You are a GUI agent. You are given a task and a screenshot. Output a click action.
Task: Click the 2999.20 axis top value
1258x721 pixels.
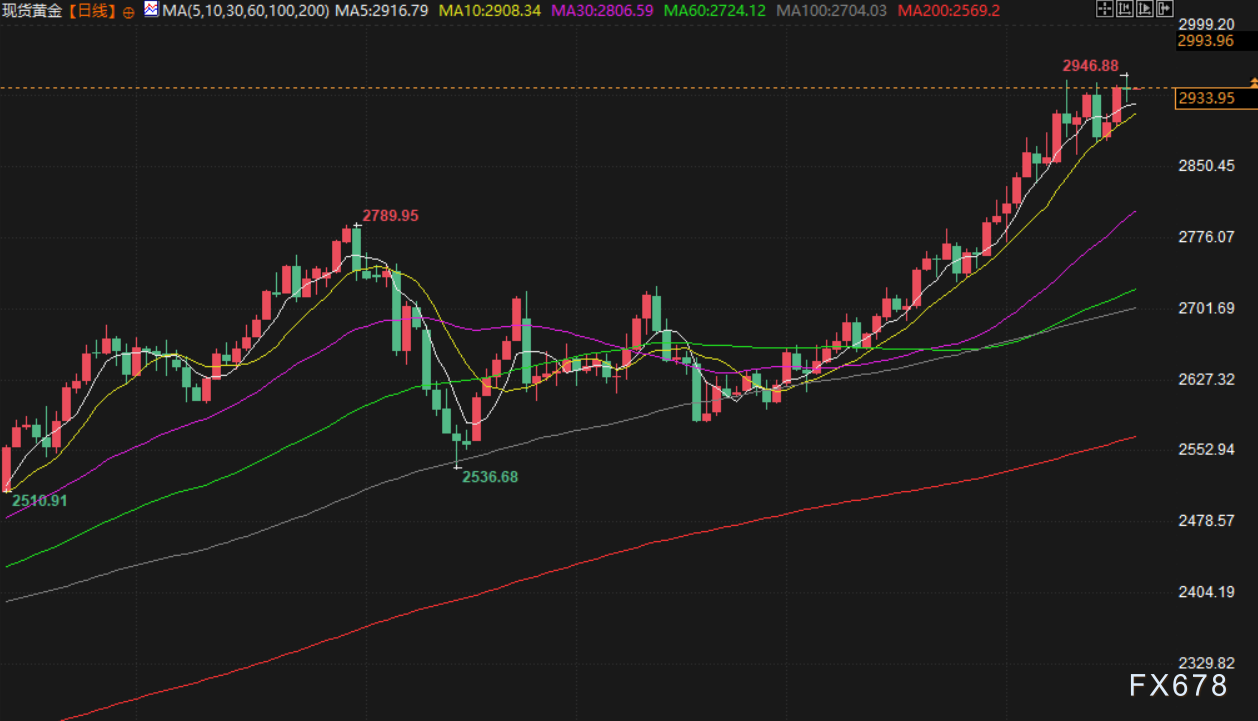[1206, 24]
